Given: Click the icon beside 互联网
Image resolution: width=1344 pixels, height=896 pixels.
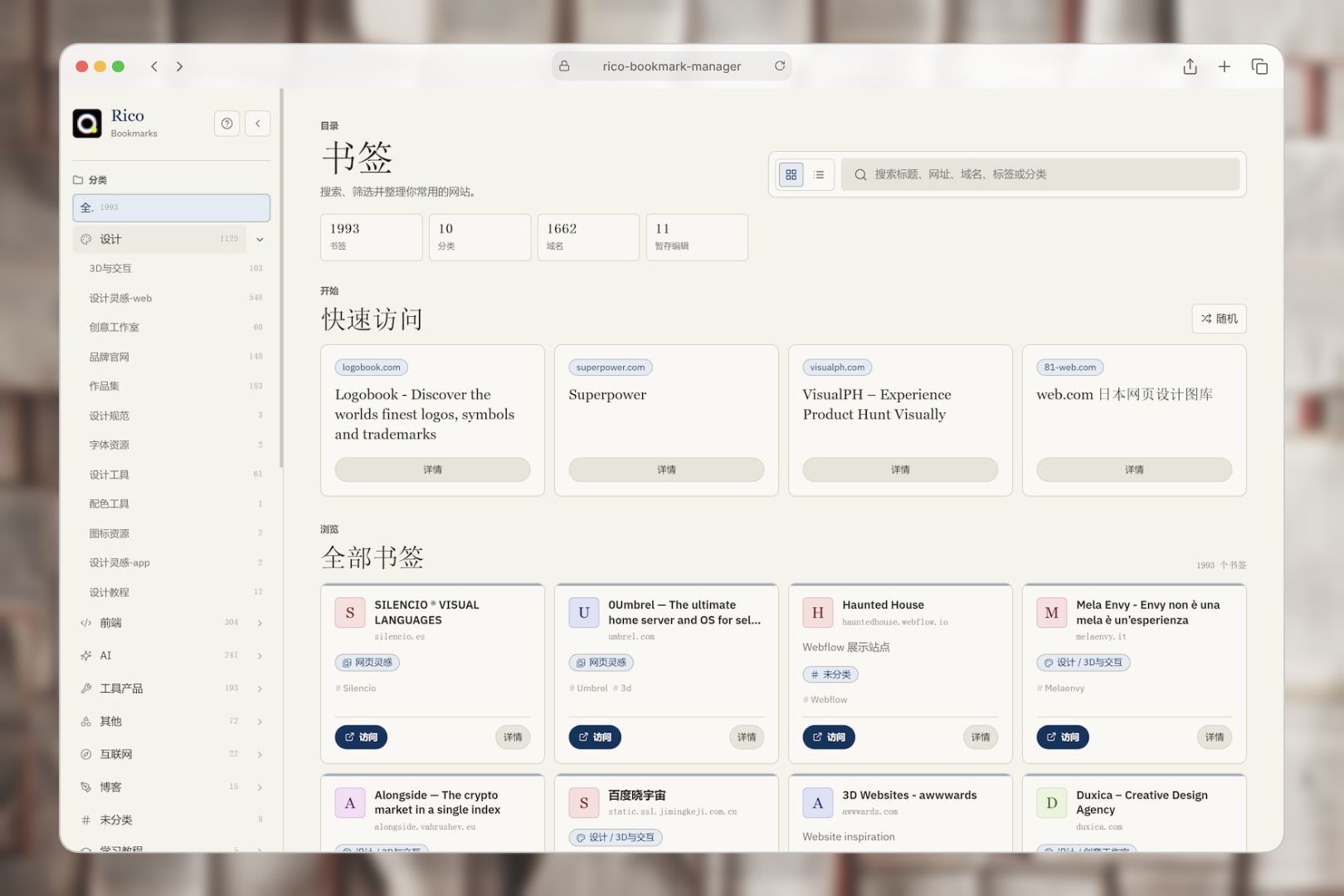Looking at the screenshot, I should 85,754.
